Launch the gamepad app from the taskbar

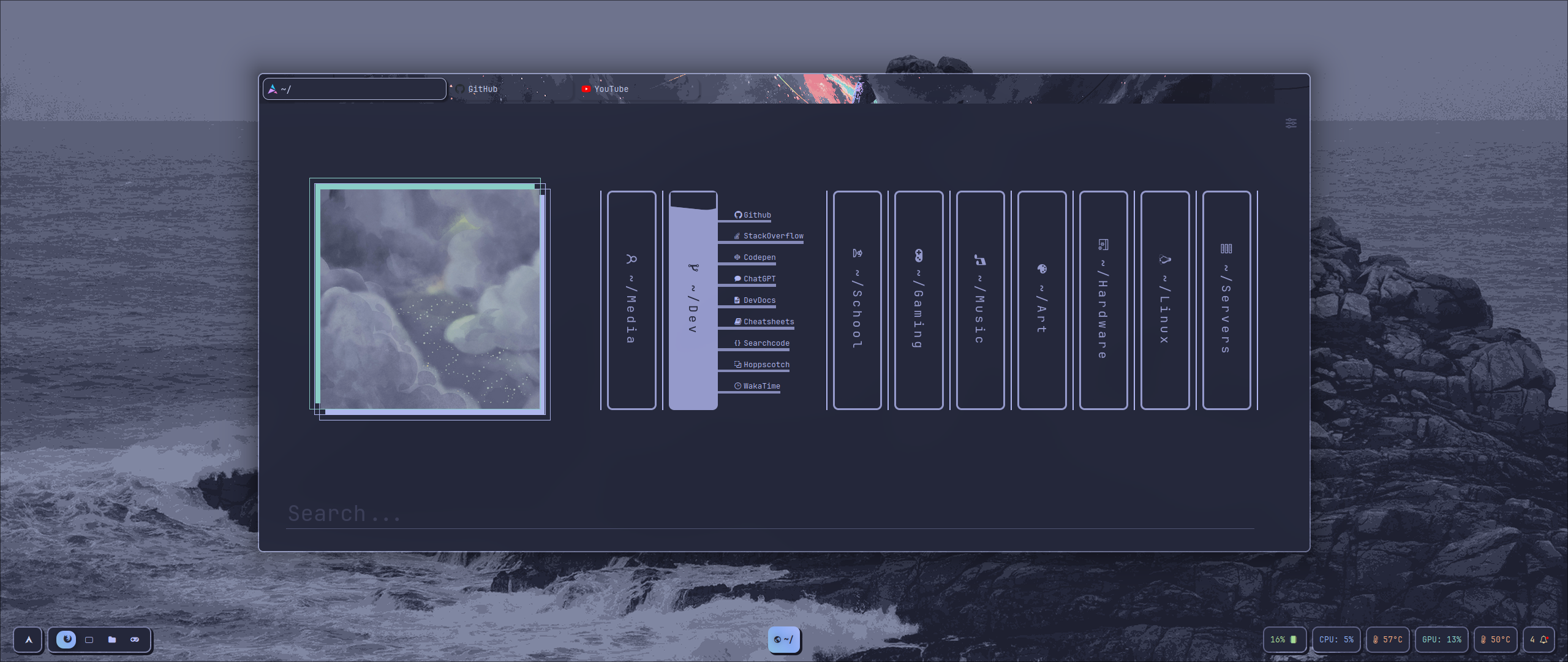[134, 640]
